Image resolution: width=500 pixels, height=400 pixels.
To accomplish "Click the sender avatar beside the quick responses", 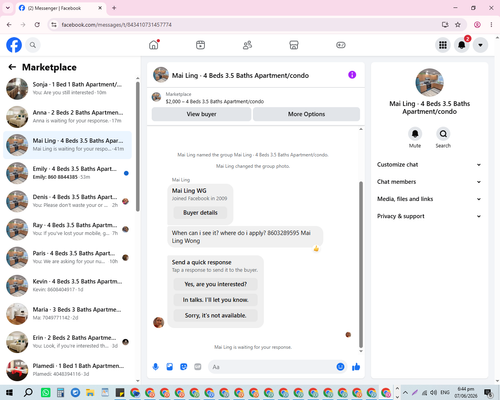I will 158,322.
